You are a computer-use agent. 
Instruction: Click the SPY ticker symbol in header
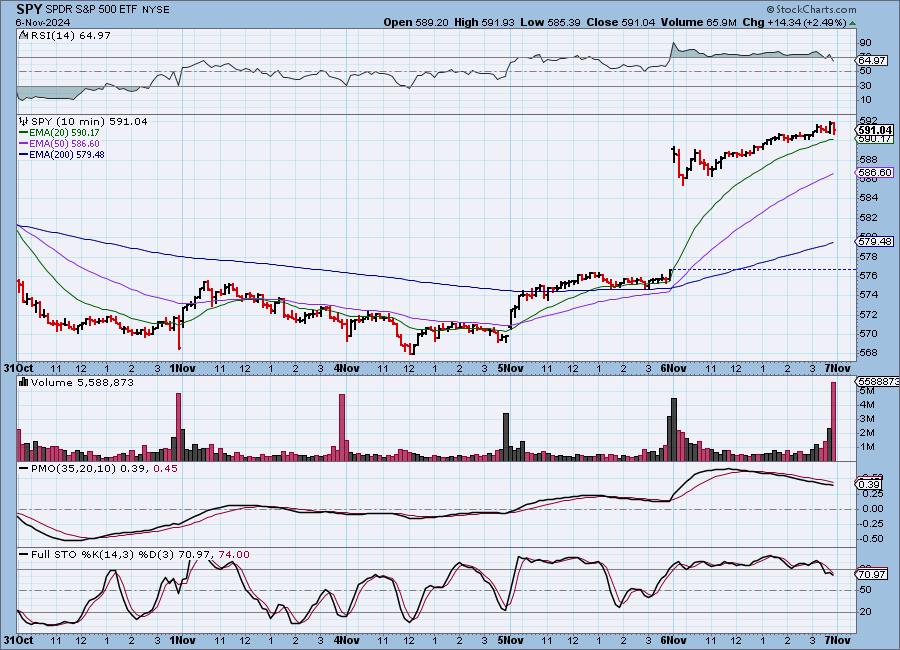(x=29, y=9)
